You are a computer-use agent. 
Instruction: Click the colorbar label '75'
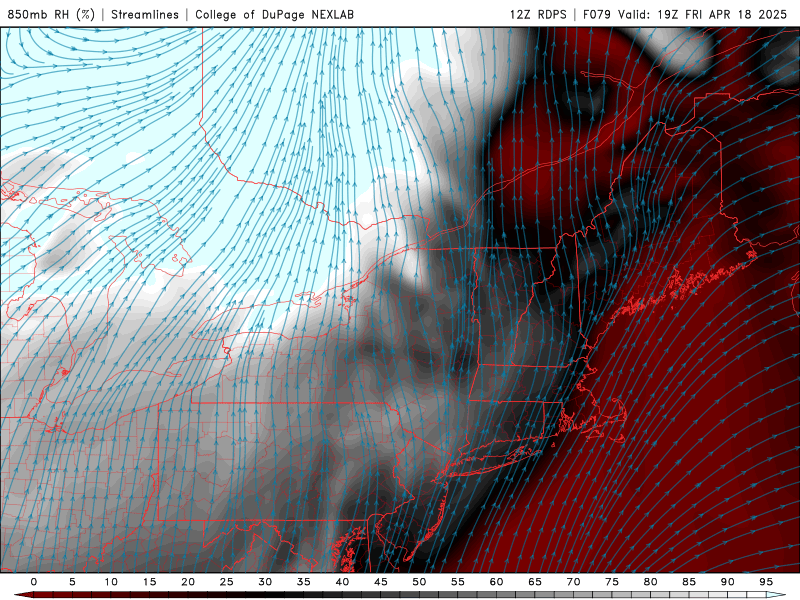(x=612, y=582)
